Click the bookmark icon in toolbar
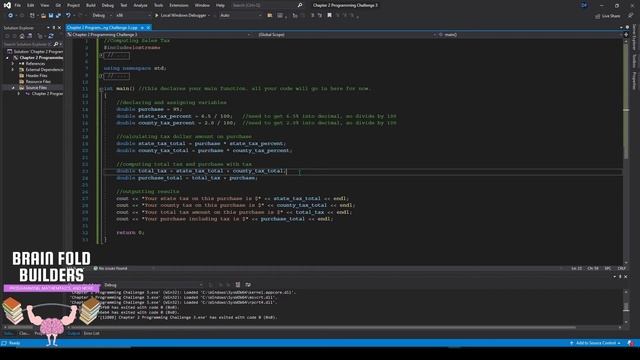Viewport: 640px width, 360px height. pos(329,16)
